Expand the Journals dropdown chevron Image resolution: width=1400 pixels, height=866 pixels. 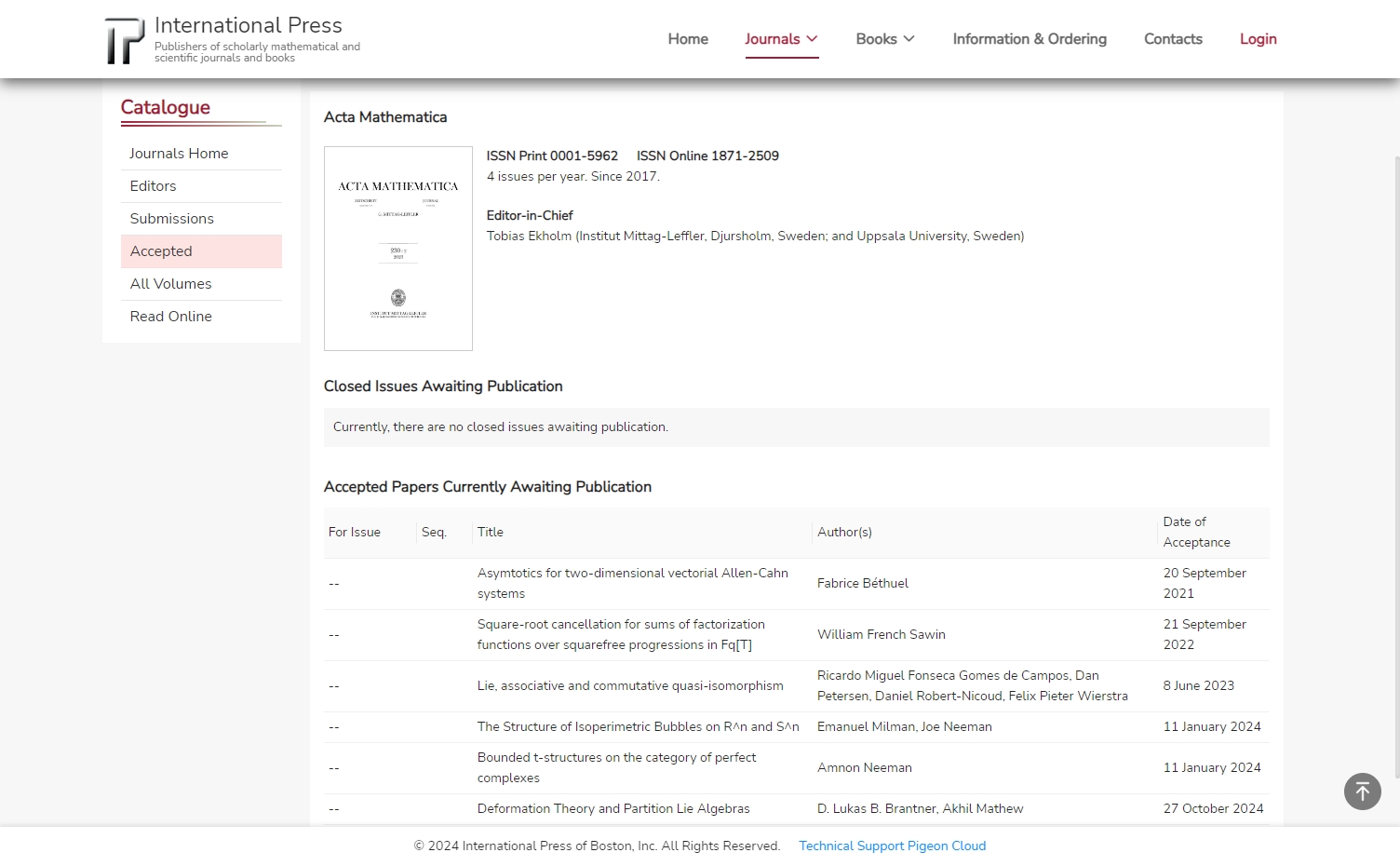click(812, 39)
